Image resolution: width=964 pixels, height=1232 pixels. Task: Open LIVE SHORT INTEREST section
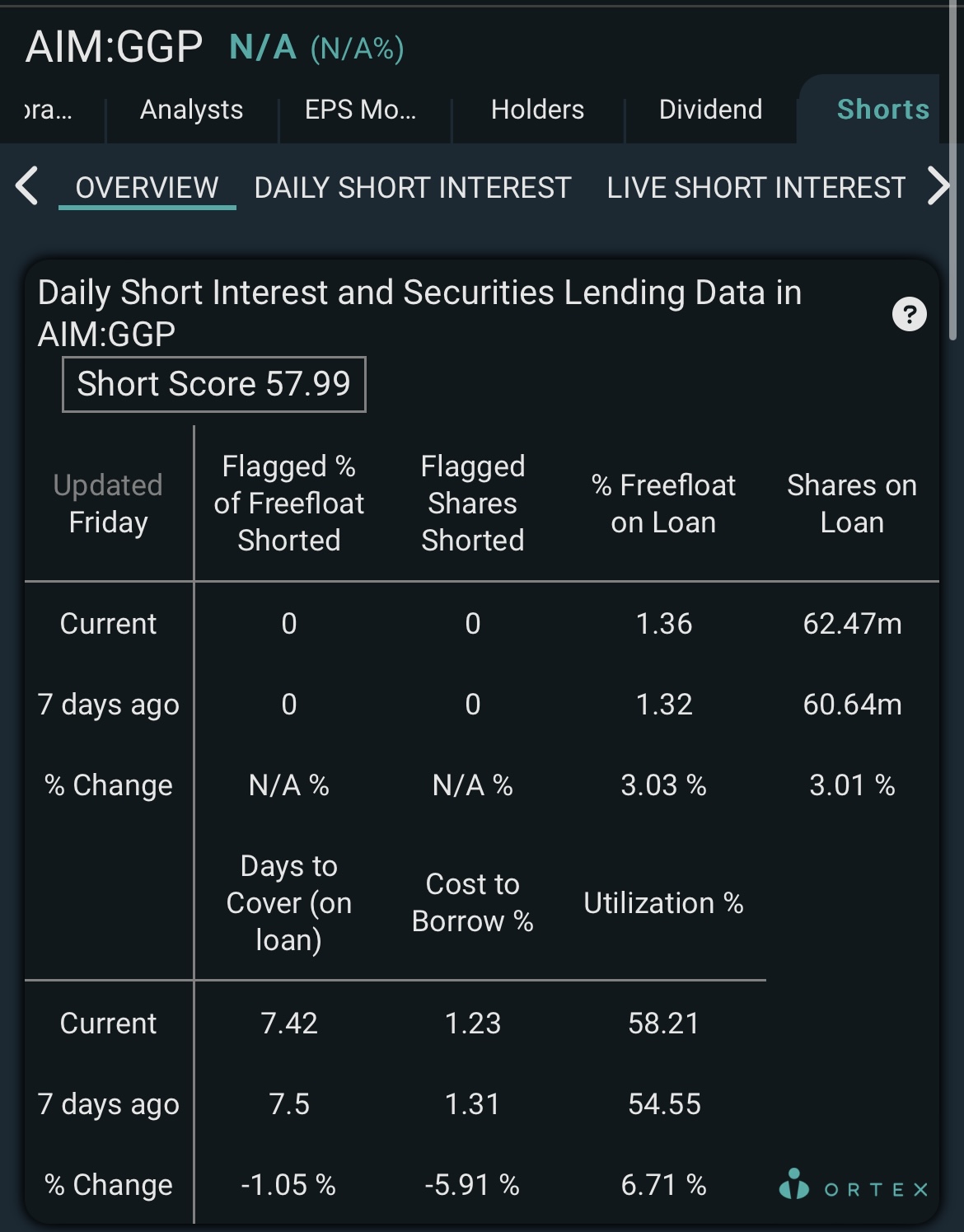756,188
